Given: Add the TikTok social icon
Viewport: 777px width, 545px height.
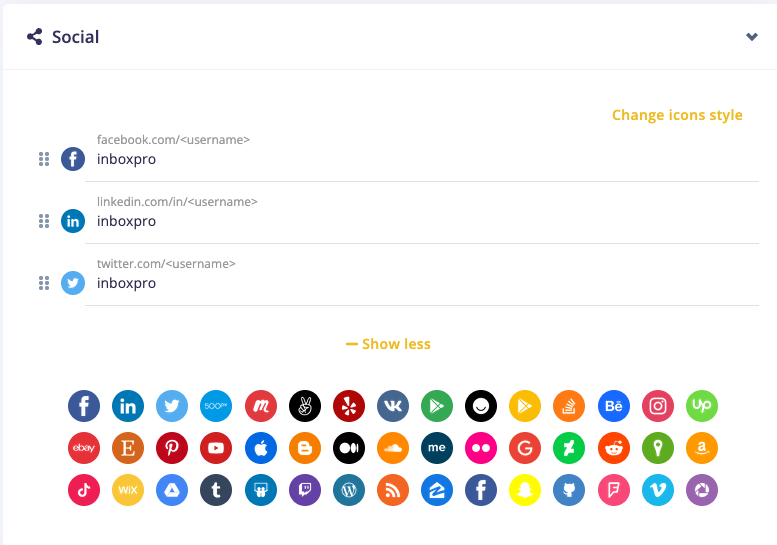Looking at the screenshot, I should (84, 490).
